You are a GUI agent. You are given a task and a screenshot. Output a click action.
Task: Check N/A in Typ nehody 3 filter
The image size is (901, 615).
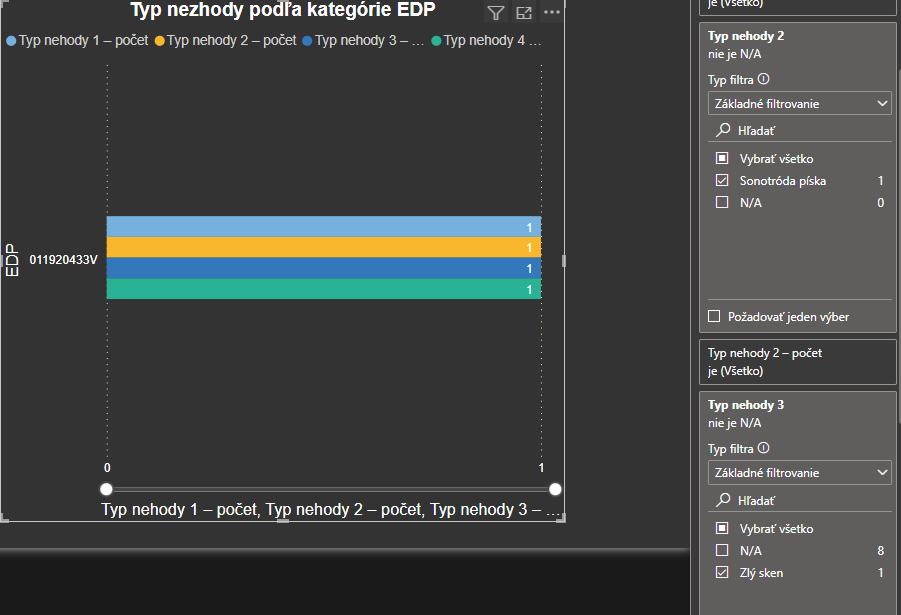click(x=722, y=550)
